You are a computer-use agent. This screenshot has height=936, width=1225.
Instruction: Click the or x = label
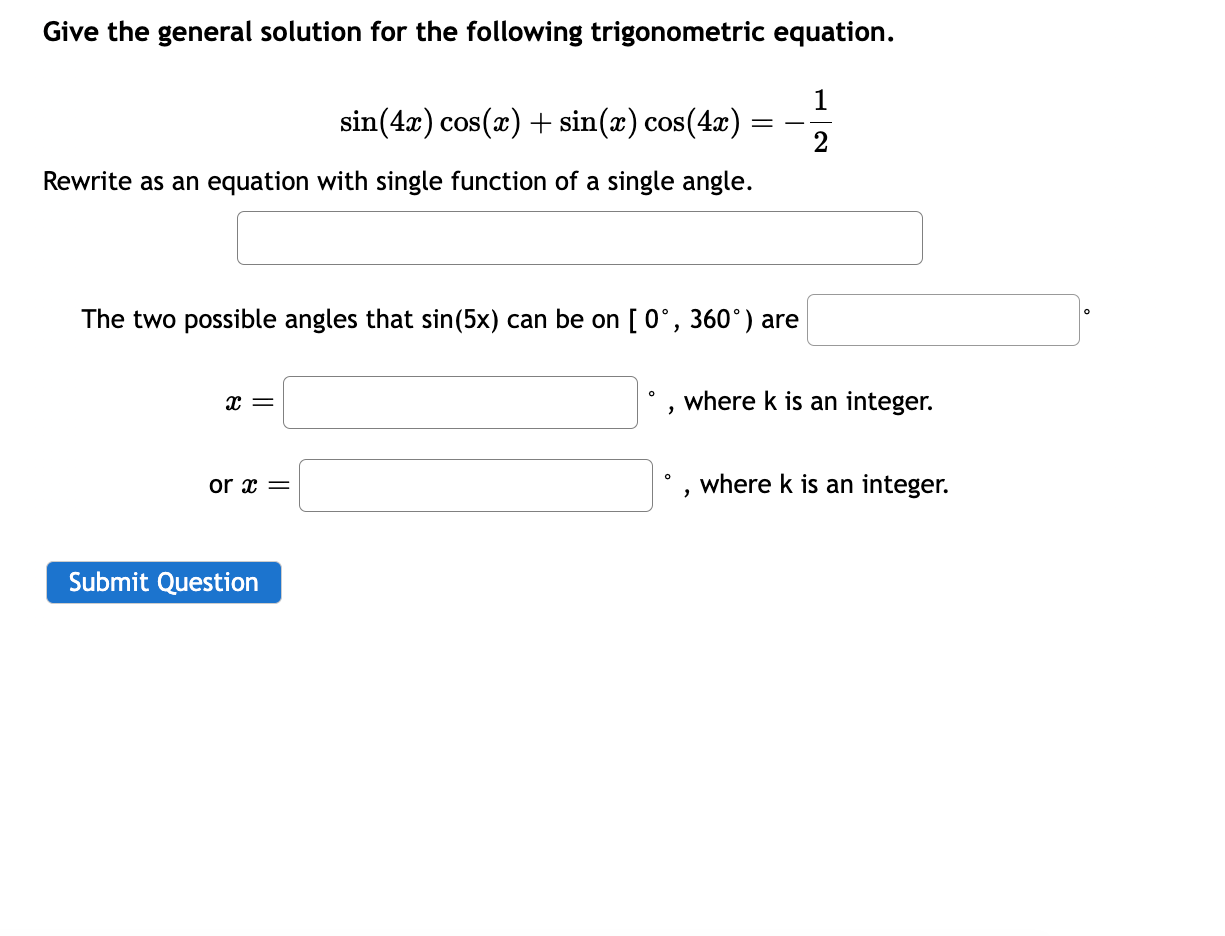click(247, 485)
